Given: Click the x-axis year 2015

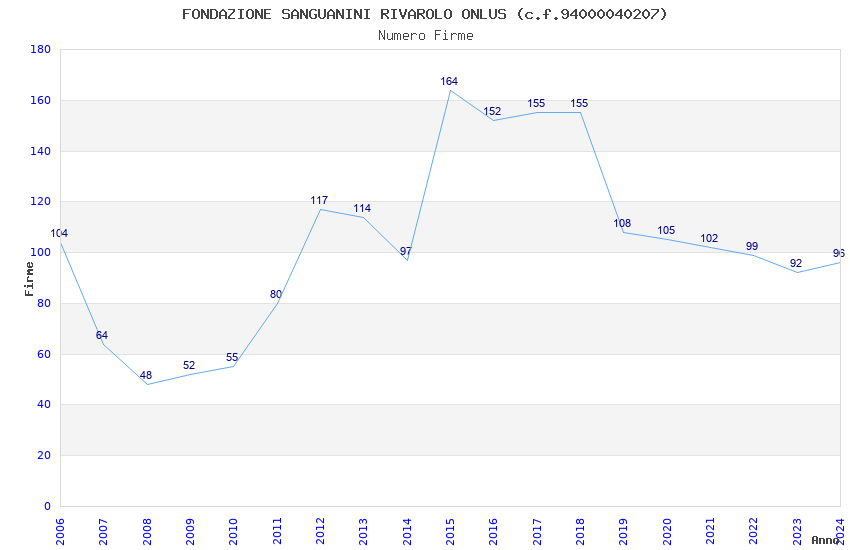Looking at the screenshot, I should (450, 531).
